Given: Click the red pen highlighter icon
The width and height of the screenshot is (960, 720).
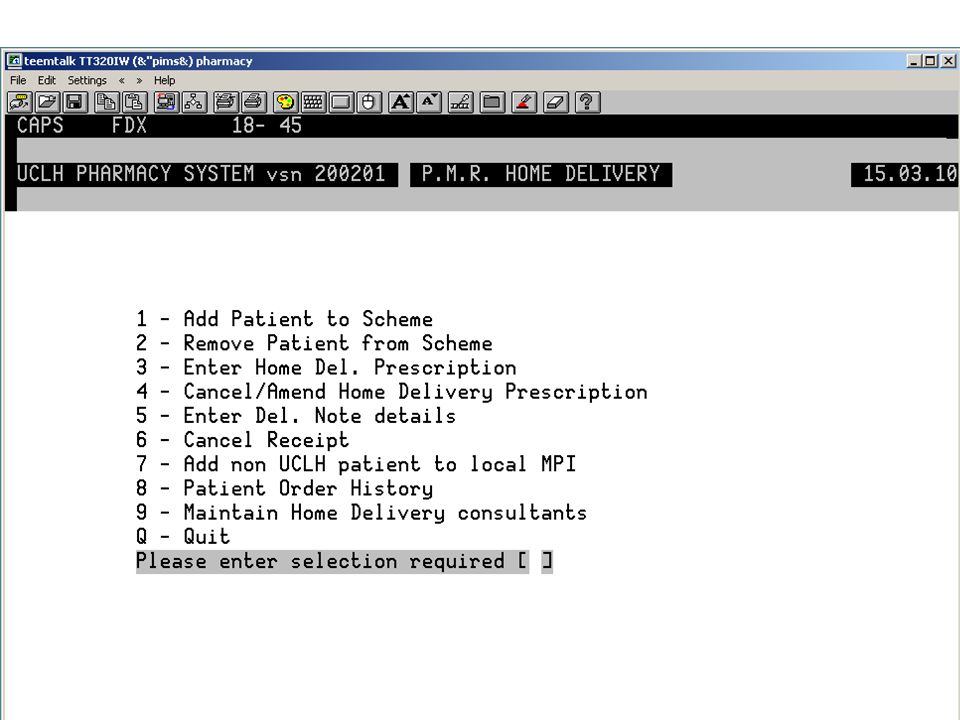Looking at the screenshot, I should pos(524,102).
